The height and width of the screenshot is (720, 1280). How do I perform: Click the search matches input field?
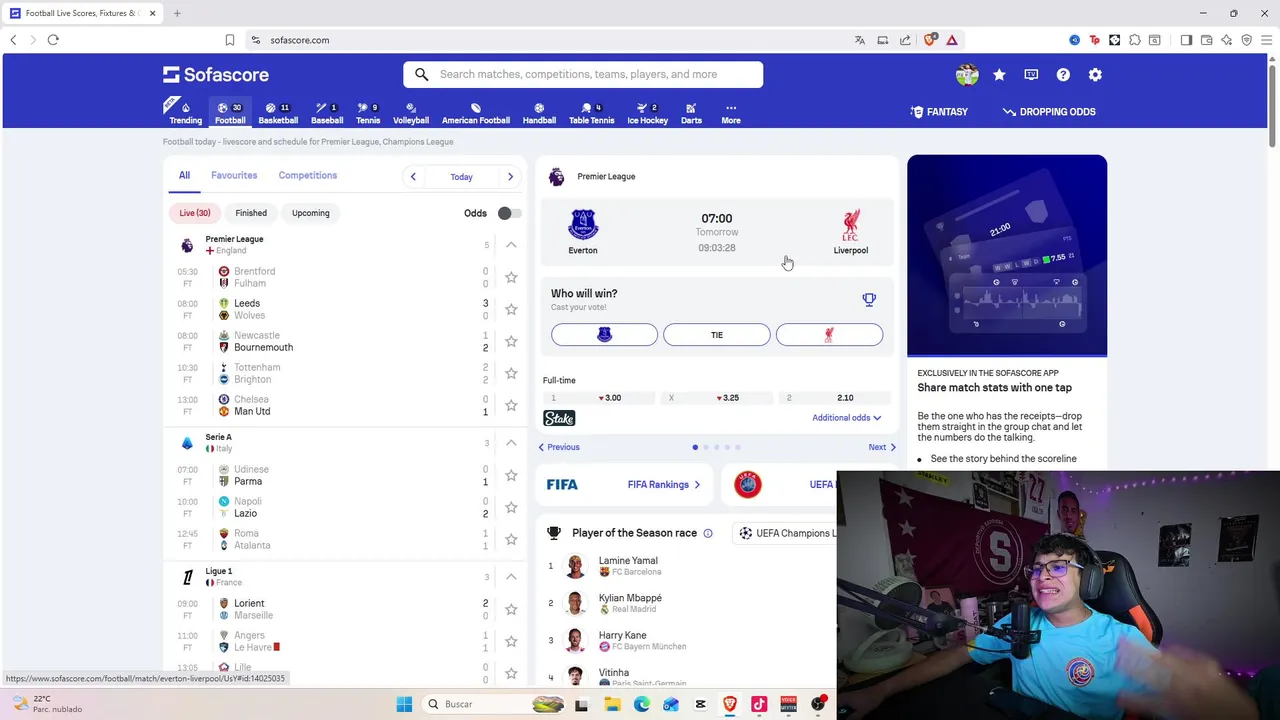pos(583,74)
